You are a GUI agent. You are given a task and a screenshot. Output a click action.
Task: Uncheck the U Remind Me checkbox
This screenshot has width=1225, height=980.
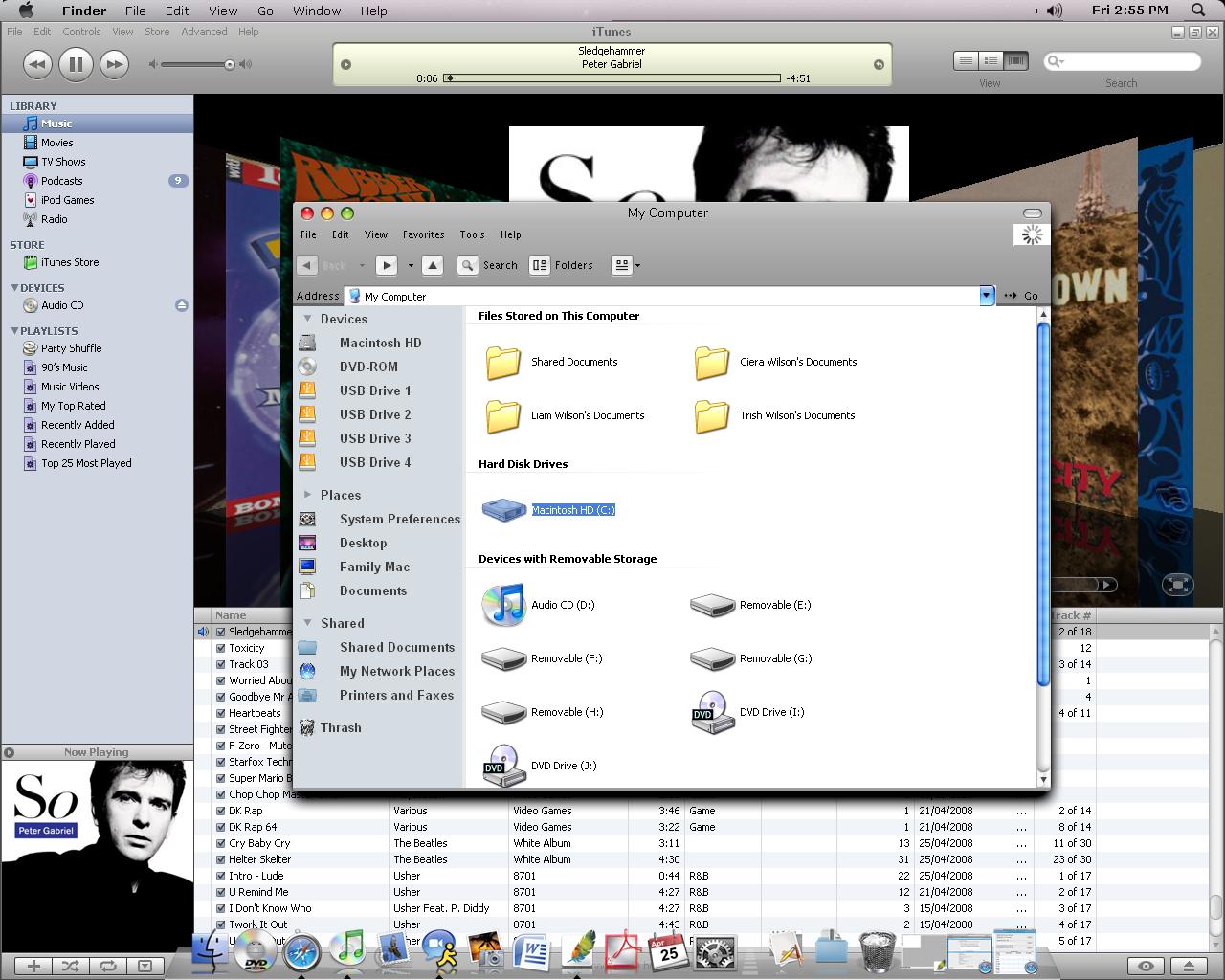tap(221, 892)
